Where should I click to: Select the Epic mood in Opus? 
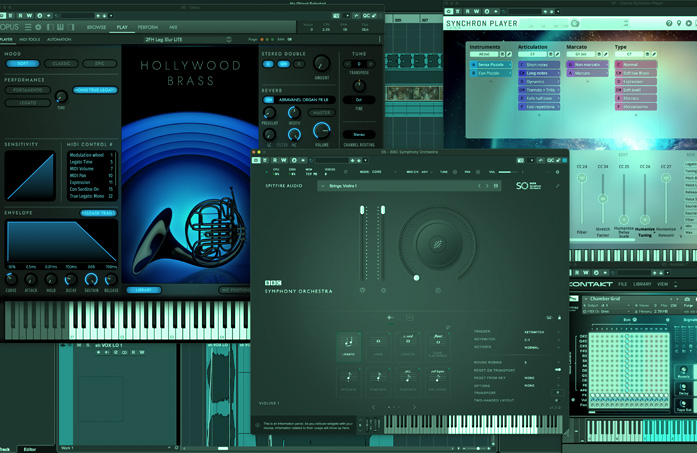coord(100,64)
